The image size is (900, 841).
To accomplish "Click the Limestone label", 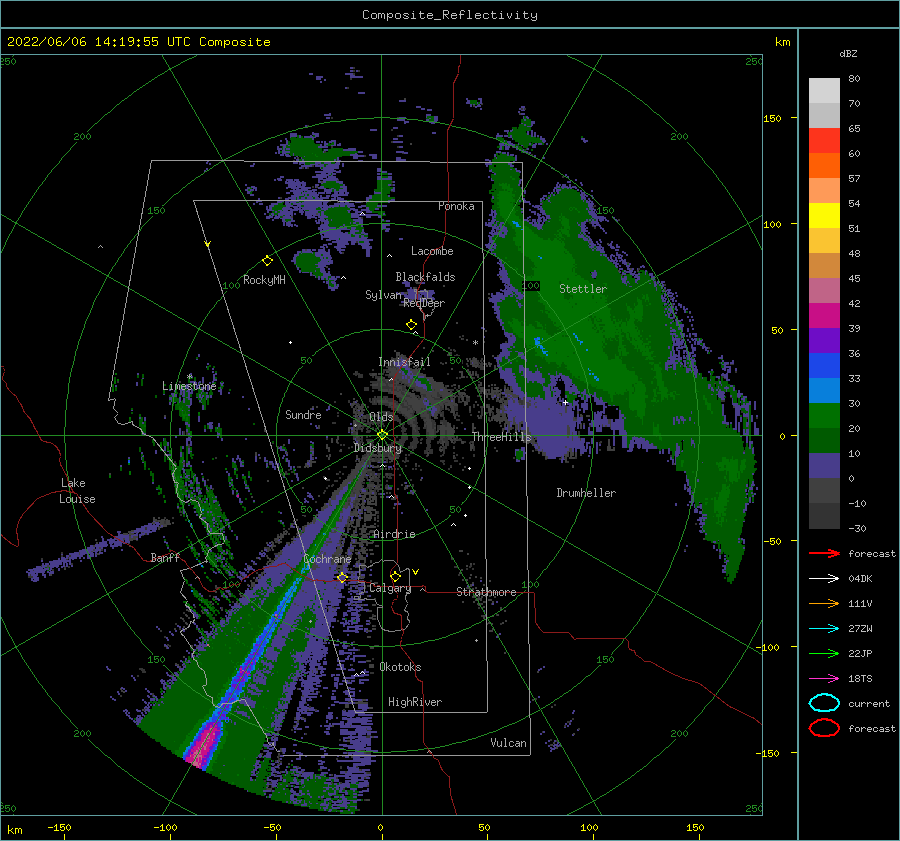I will (x=189, y=386).
